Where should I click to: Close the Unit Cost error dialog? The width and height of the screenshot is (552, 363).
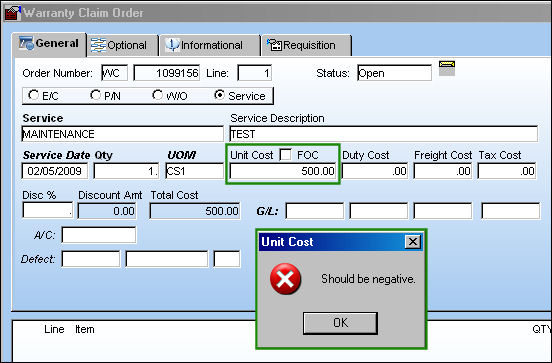[x=413, y=242]
